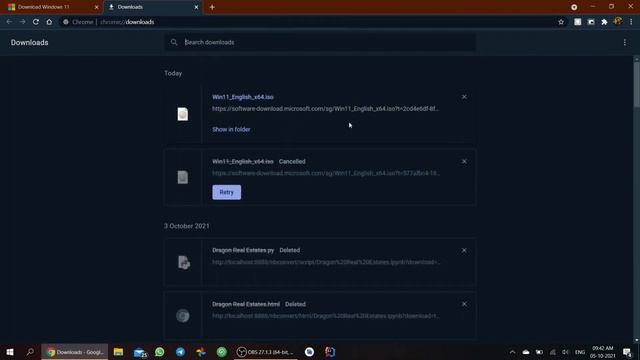Open the notification action center
This screenshot has height=360, width=640.
click(x=627, y=352)
